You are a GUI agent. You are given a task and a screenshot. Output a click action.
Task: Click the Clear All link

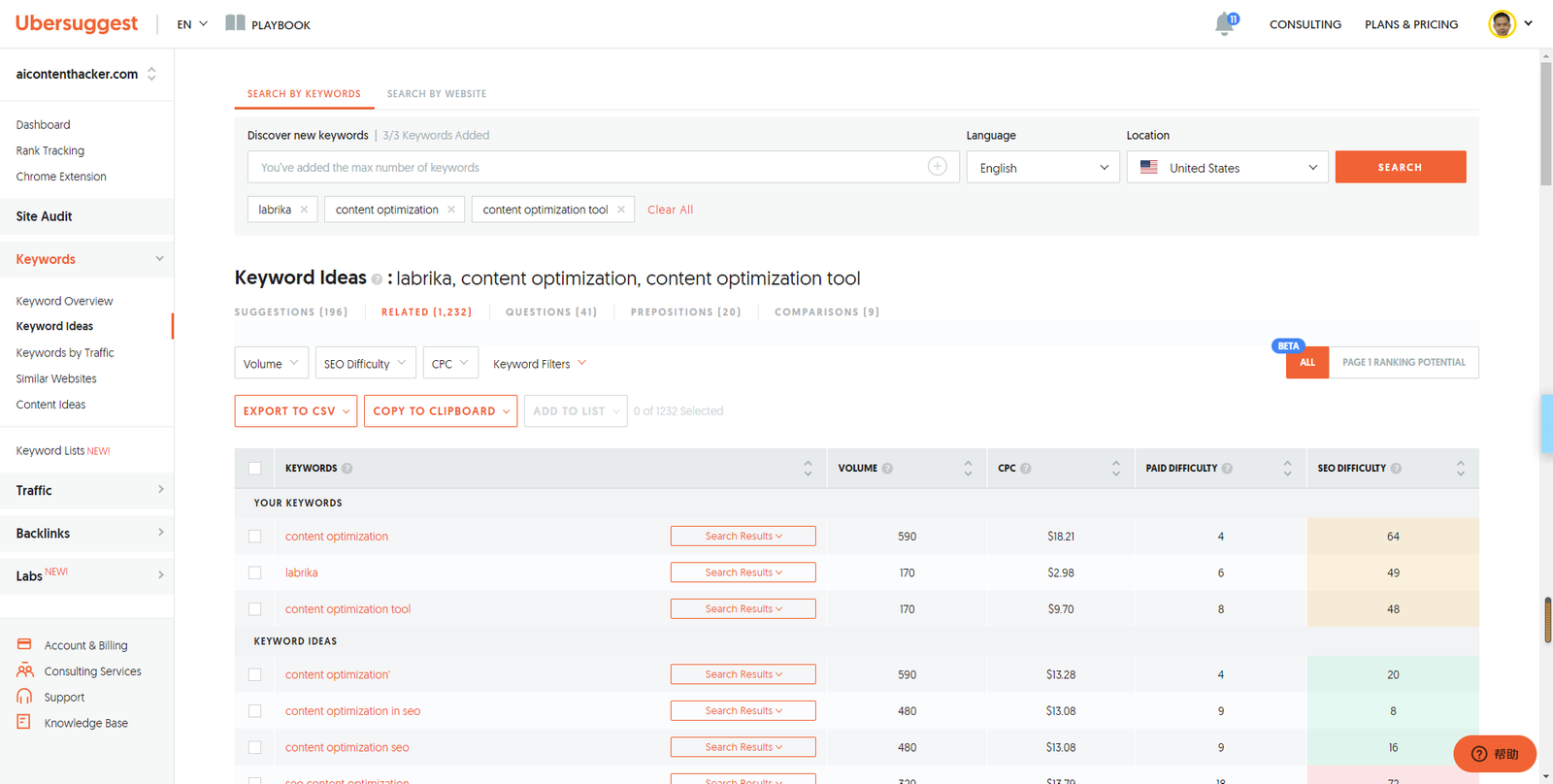tap(670, 210)
